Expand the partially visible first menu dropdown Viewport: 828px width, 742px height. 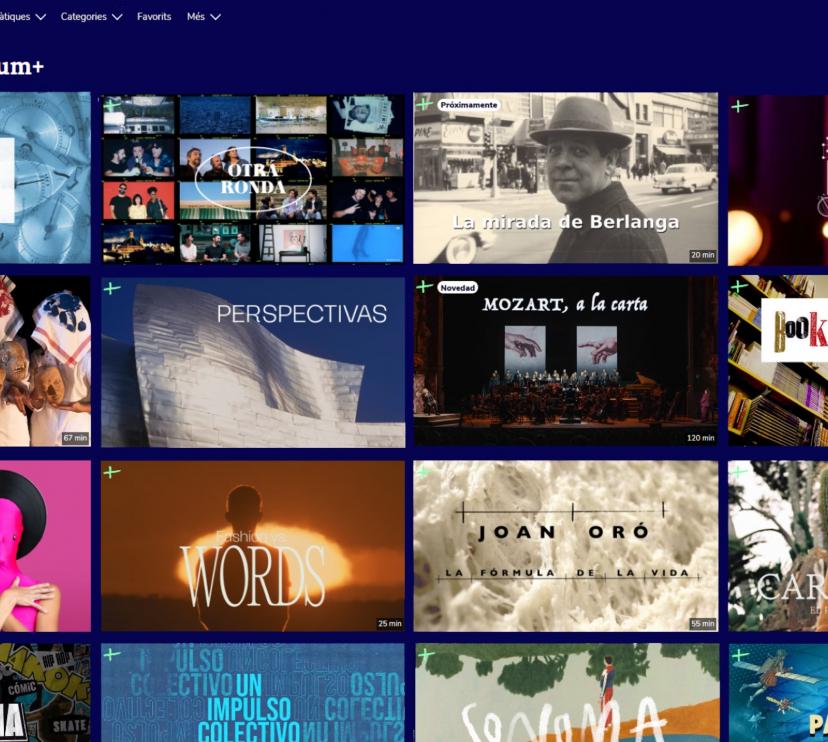click(x=23, y=17)
